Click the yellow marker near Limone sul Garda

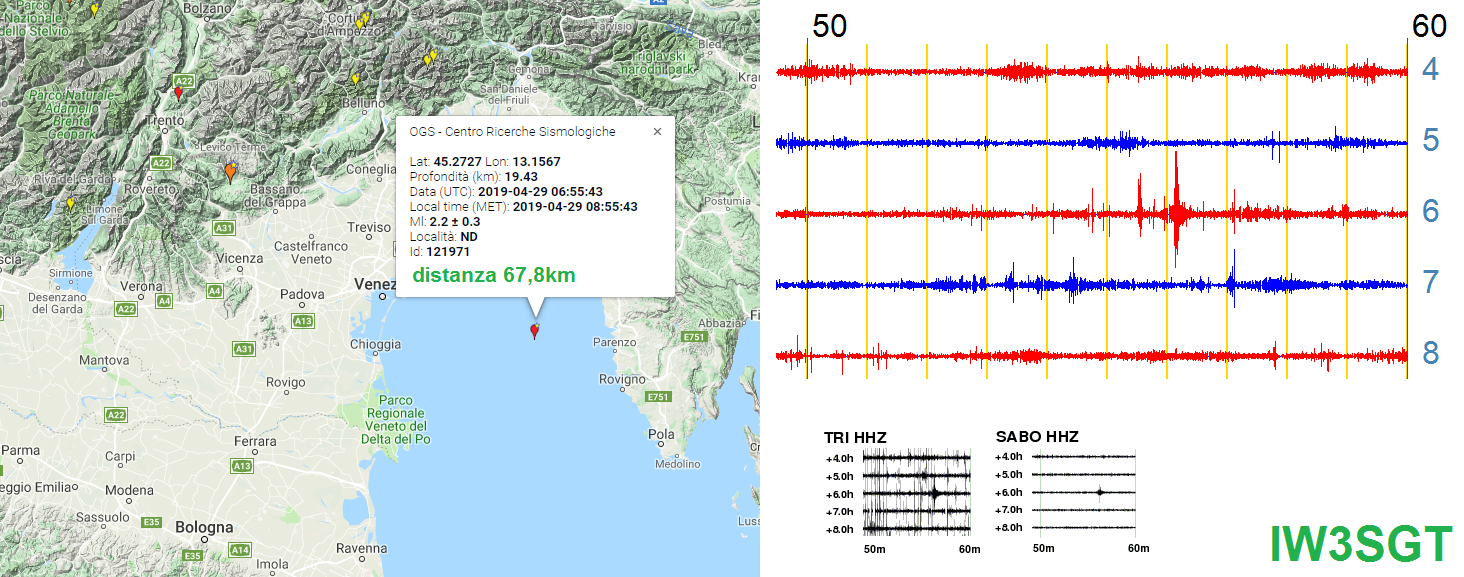point(70,204)
